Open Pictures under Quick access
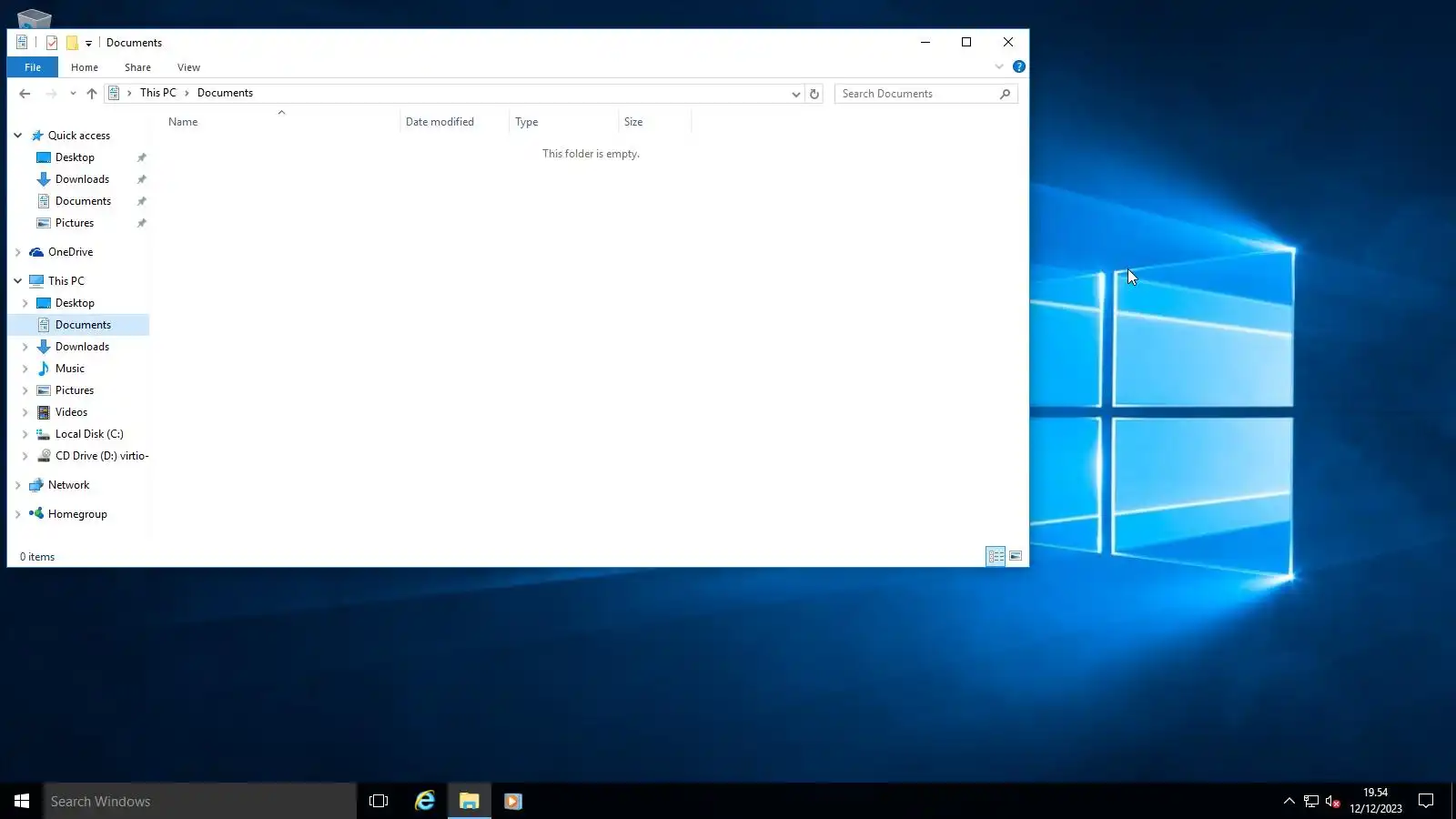 (x=75, y=223)
